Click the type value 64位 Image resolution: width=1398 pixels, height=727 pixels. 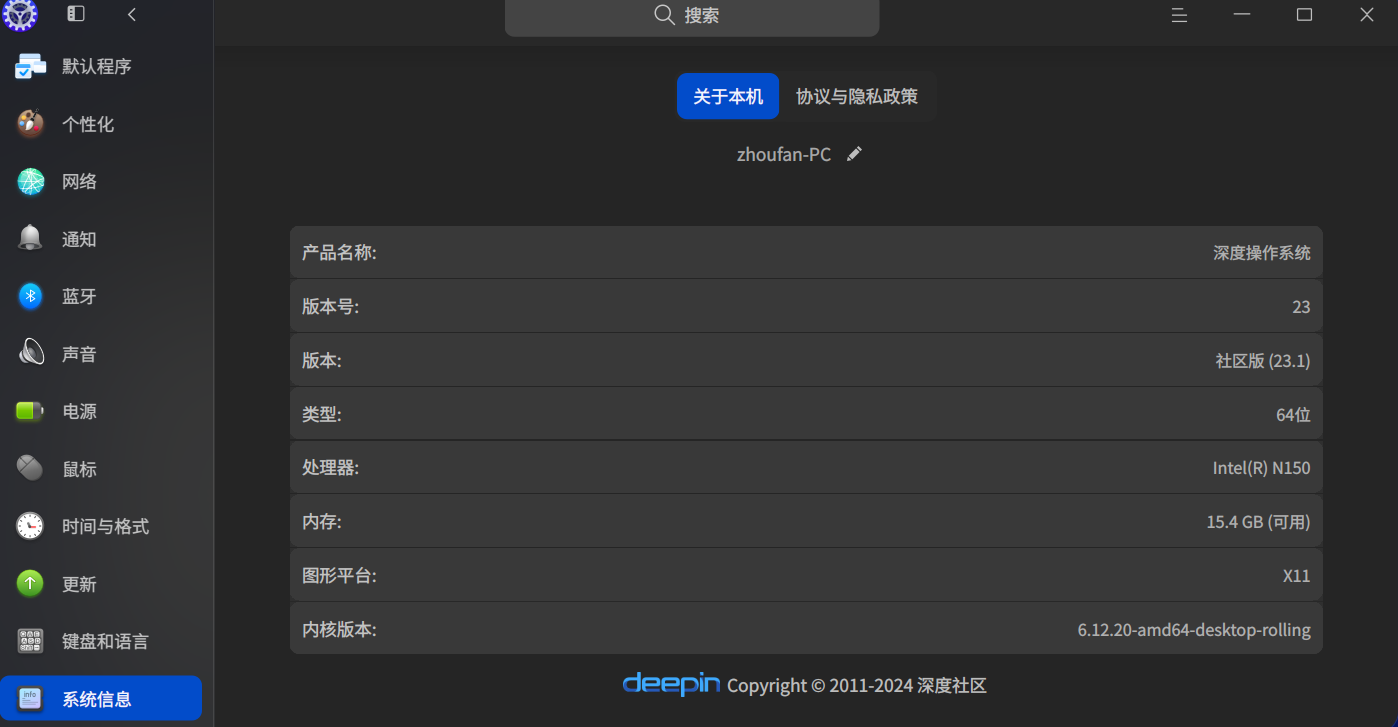1293,414
